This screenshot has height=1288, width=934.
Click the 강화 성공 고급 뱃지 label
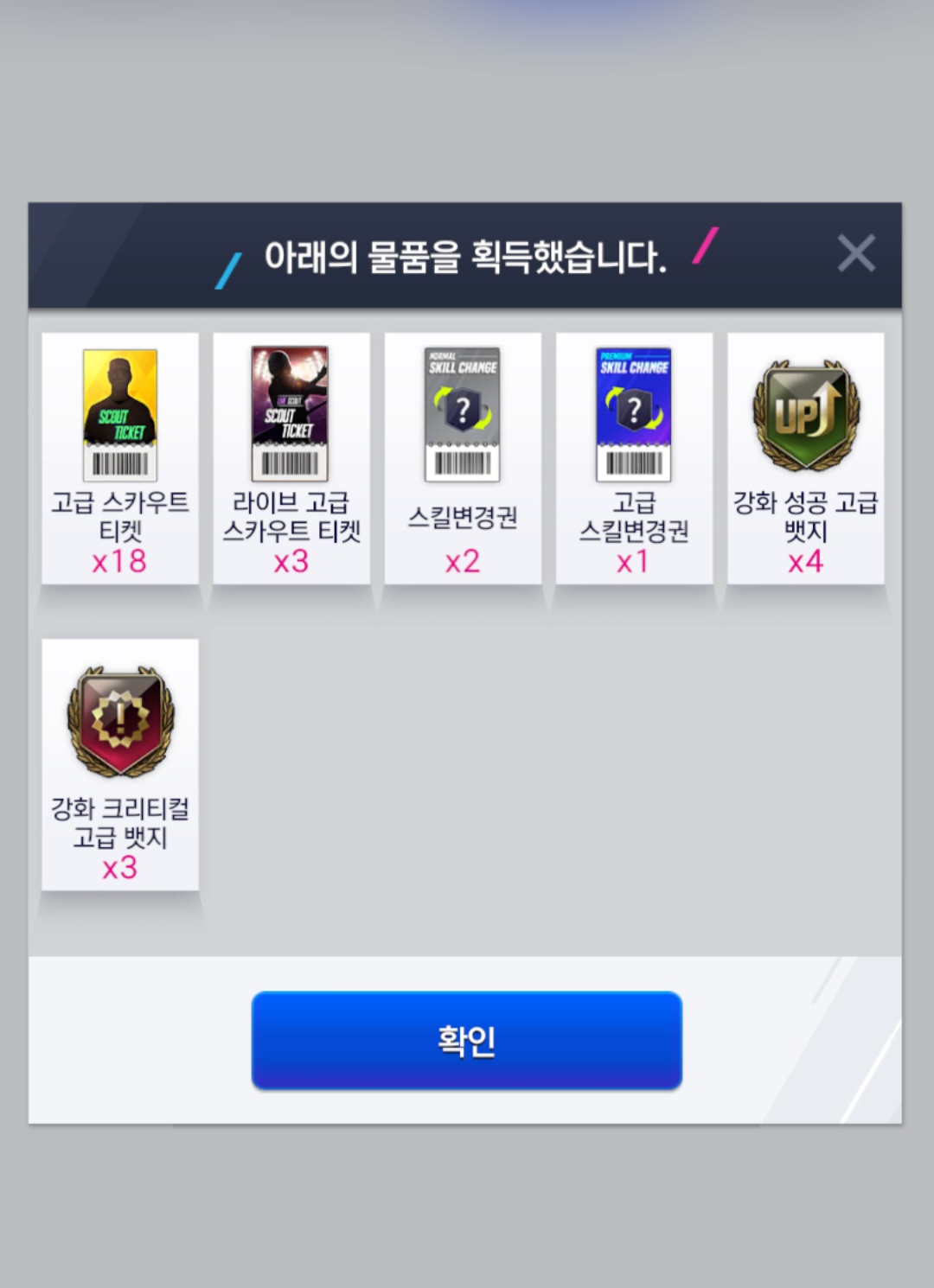(x=806, y=516)
